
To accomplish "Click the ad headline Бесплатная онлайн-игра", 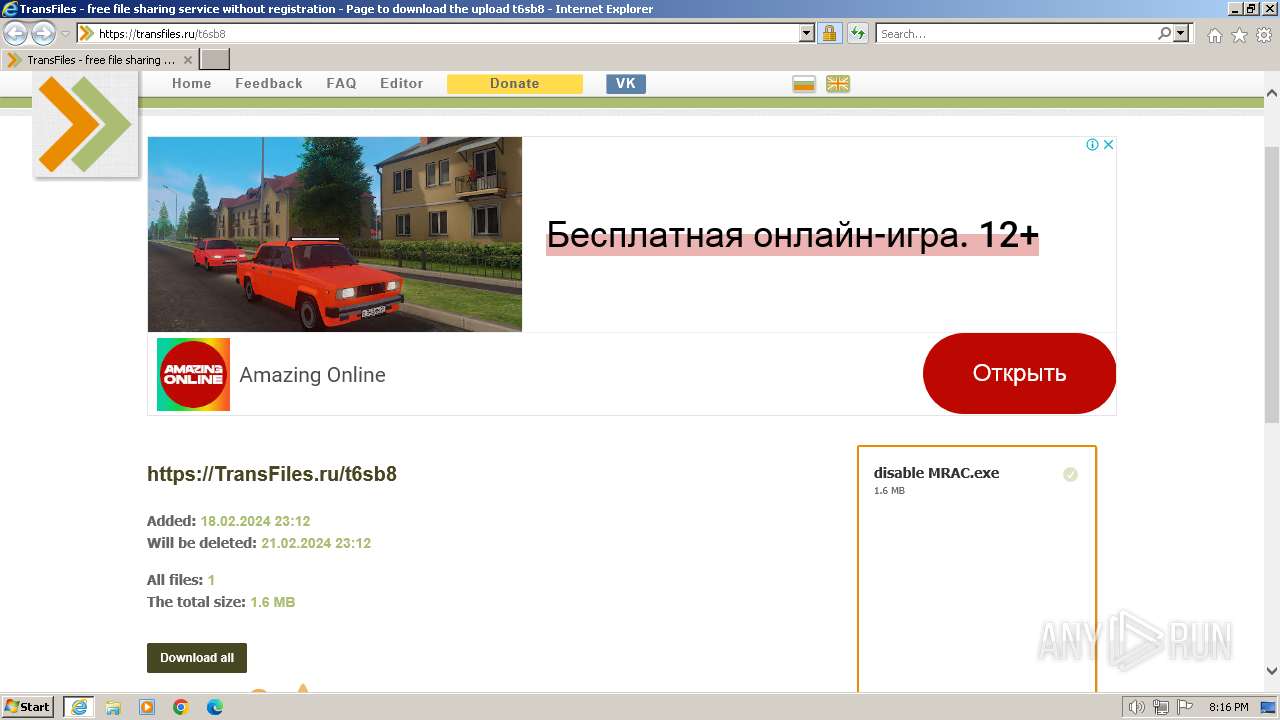I will [792, 236].
